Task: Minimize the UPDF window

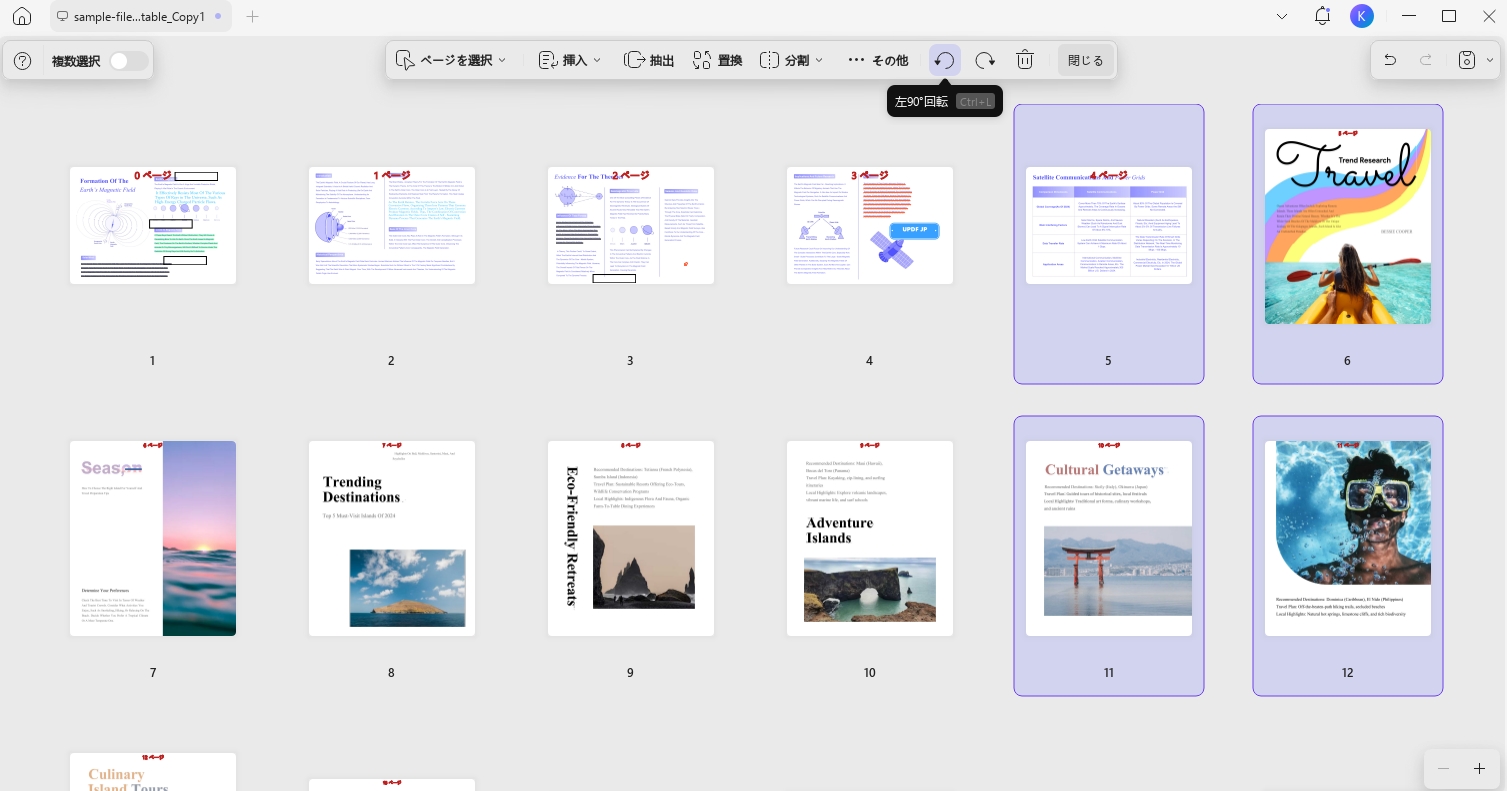Action: 1410,16
